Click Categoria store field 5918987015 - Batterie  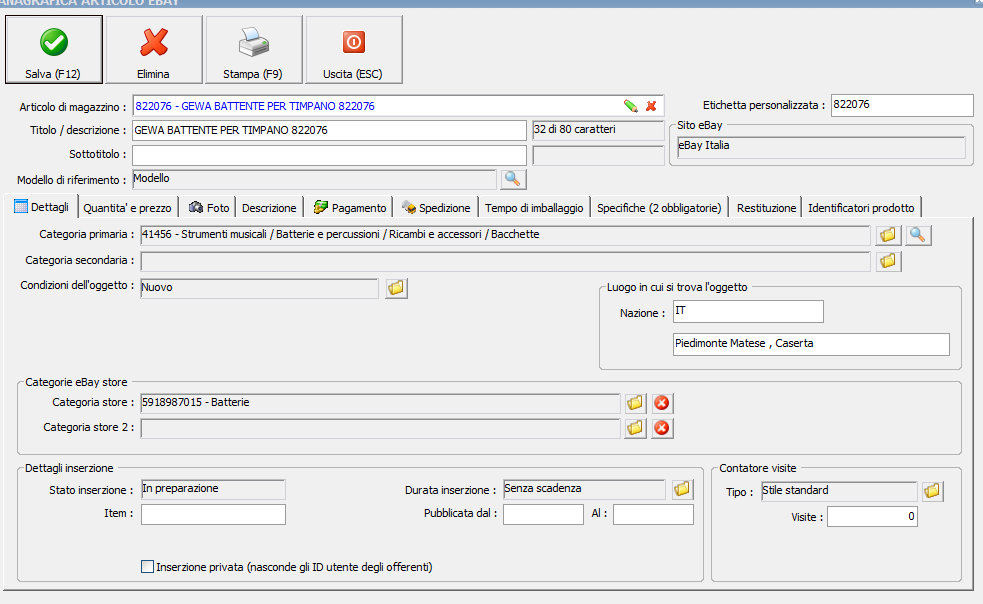(380, 403)
